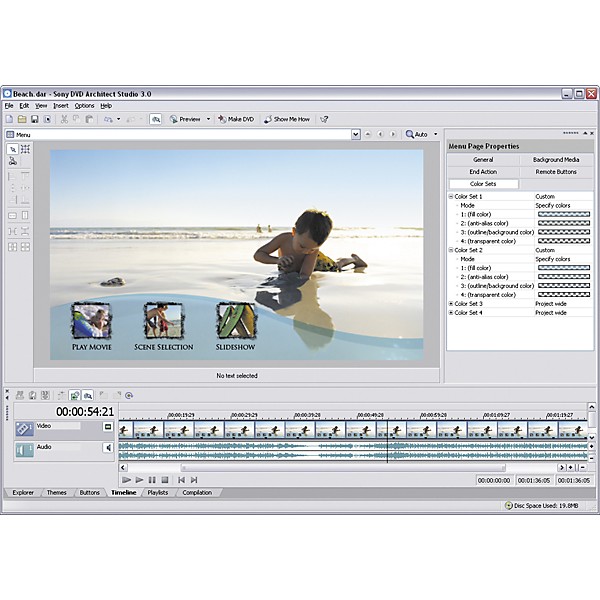Click the Play Movie thumbnail button
The image size is (600, 600).
pos(91,321)
